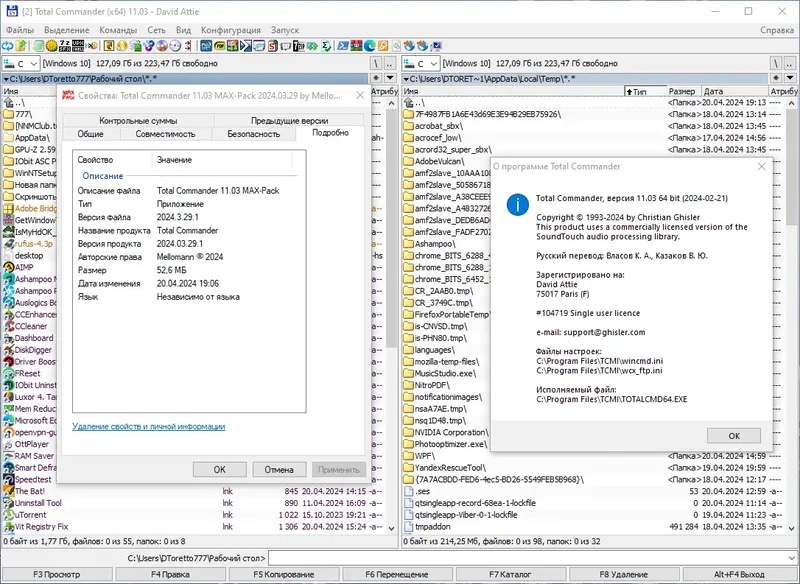Click the Total Commander floppy icon in the title bar
The width and height of the screenshot is (800, 584).
[12, 11]
